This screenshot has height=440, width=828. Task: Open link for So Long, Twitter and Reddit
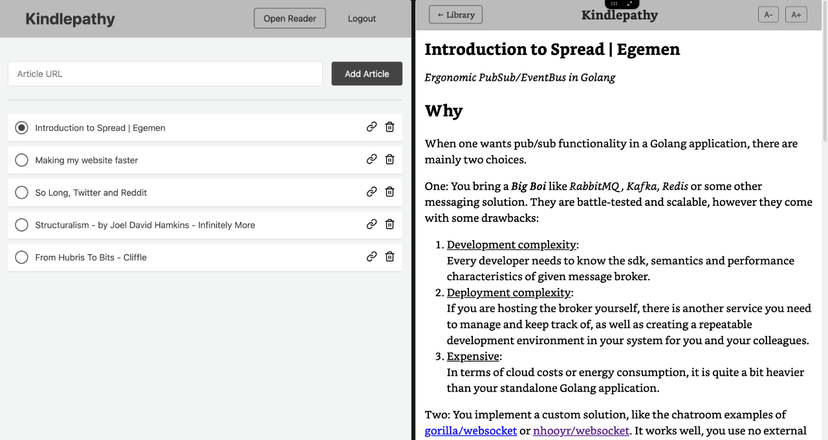tap(372, 192)
